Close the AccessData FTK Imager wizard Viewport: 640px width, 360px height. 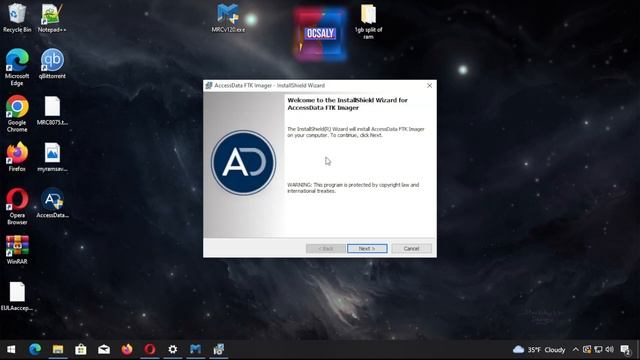tap(429, 85)
